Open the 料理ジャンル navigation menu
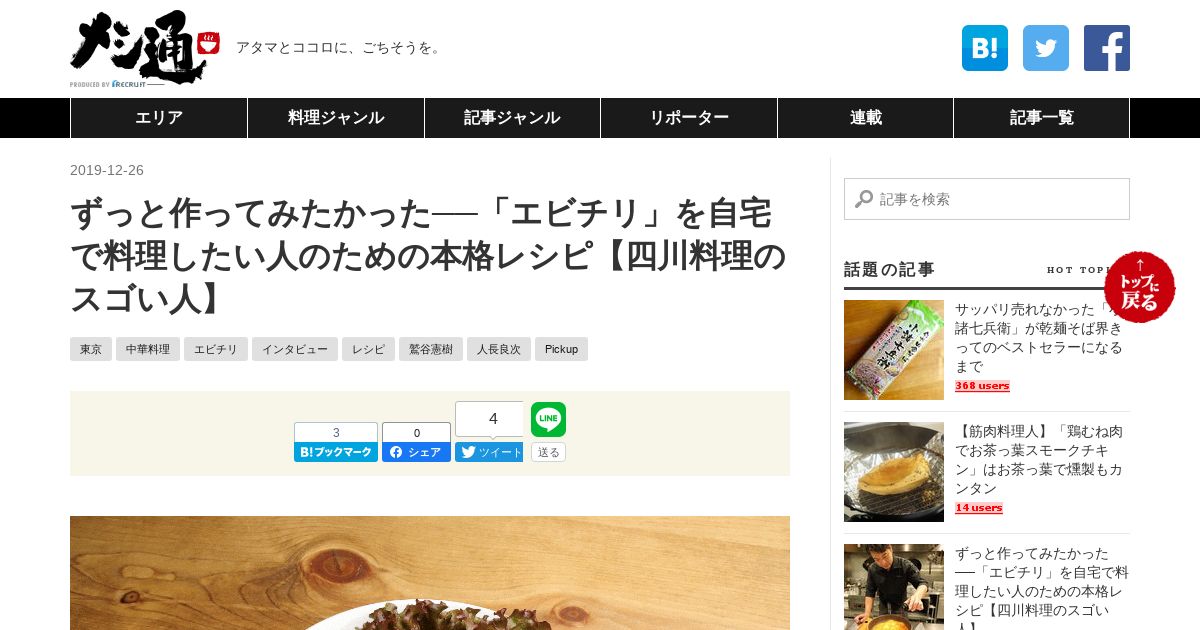This screenshot has width=1200, height=630. pos(336,118)
